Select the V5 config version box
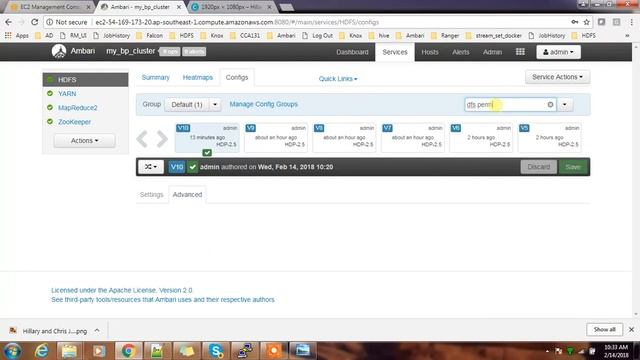This screenshot has width=640, height=360. coord(550,138)
